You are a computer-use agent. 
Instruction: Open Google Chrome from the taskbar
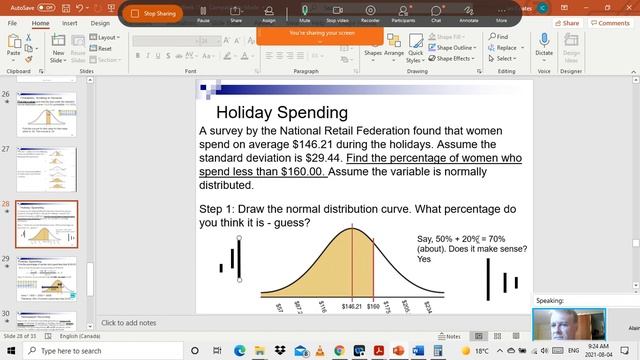tap(339, 351)
